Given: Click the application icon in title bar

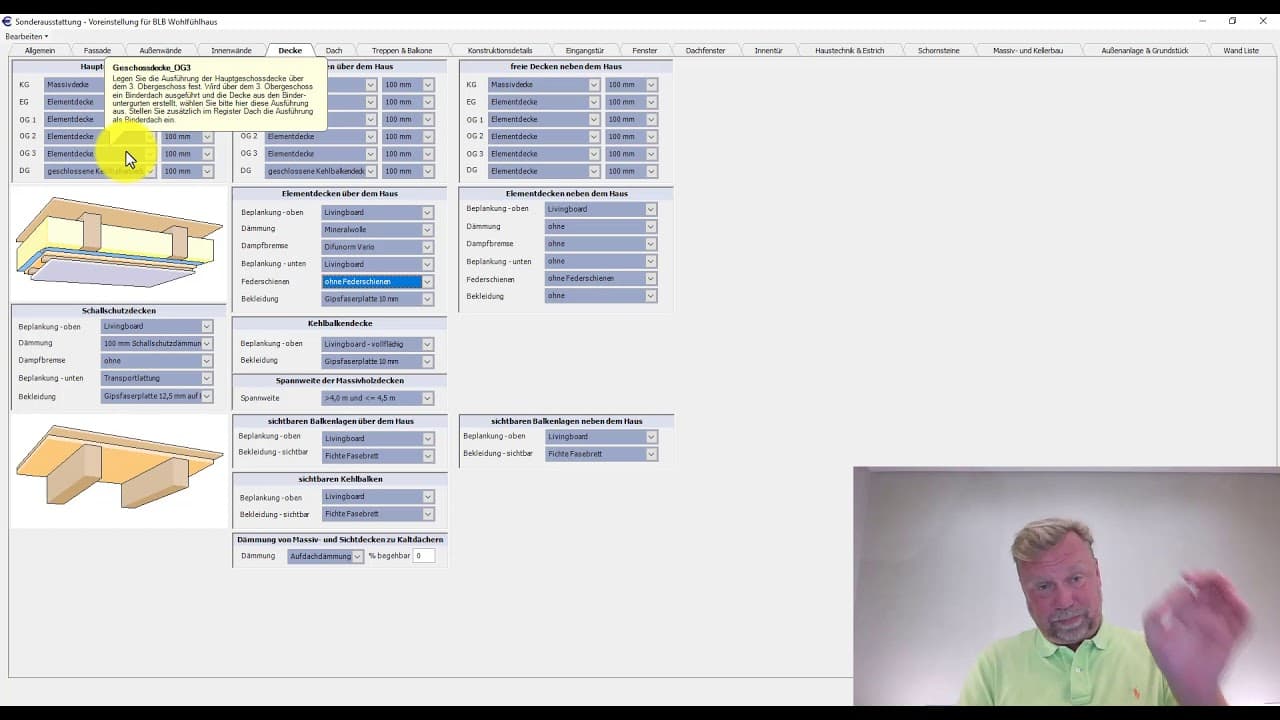Looking at the screenshot, I should tap(7, 21).
